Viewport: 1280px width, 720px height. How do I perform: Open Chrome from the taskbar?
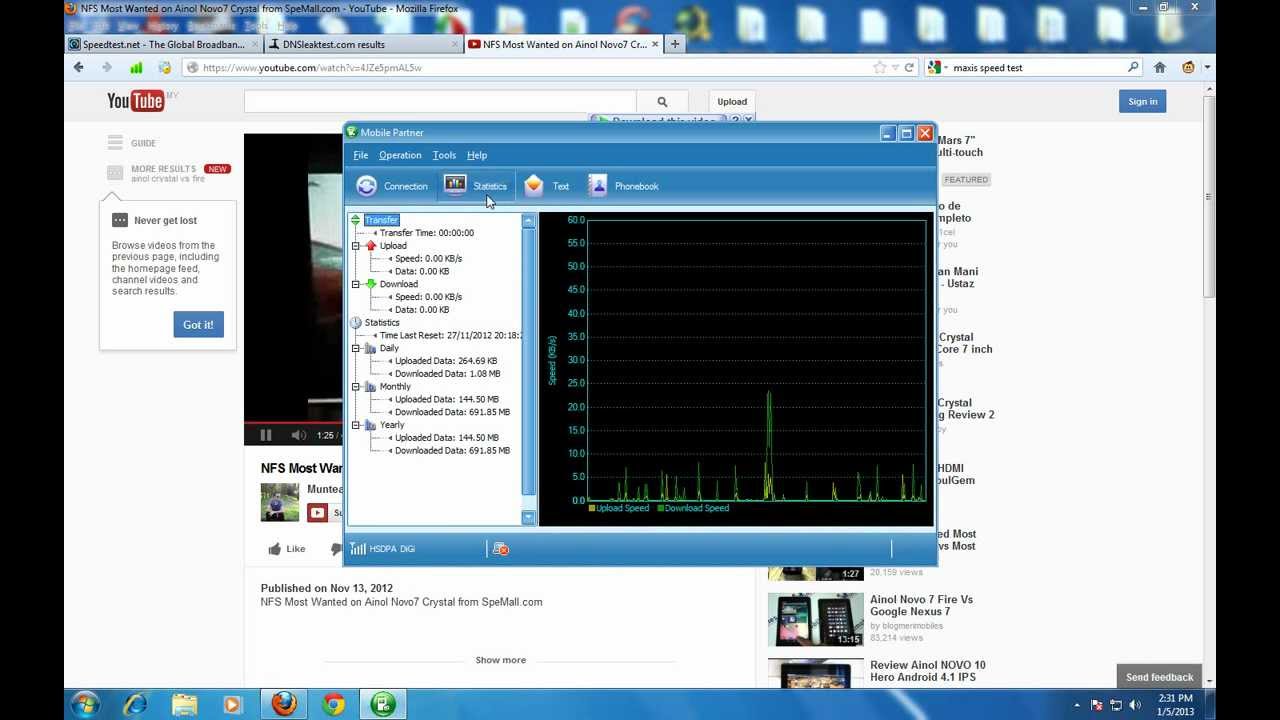333,704
